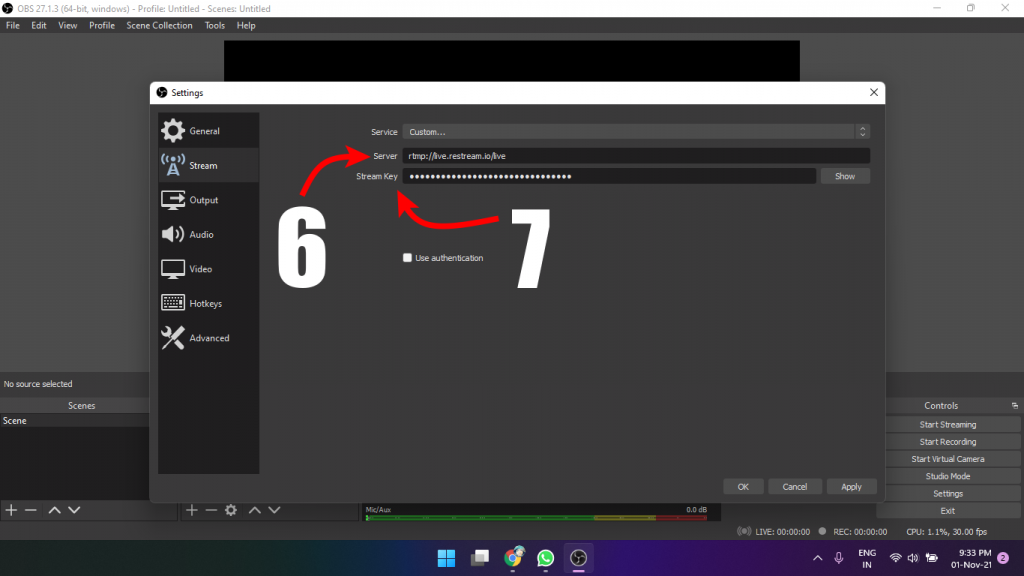Enable the Use authentication checkbox

click(x=407, y=258)
